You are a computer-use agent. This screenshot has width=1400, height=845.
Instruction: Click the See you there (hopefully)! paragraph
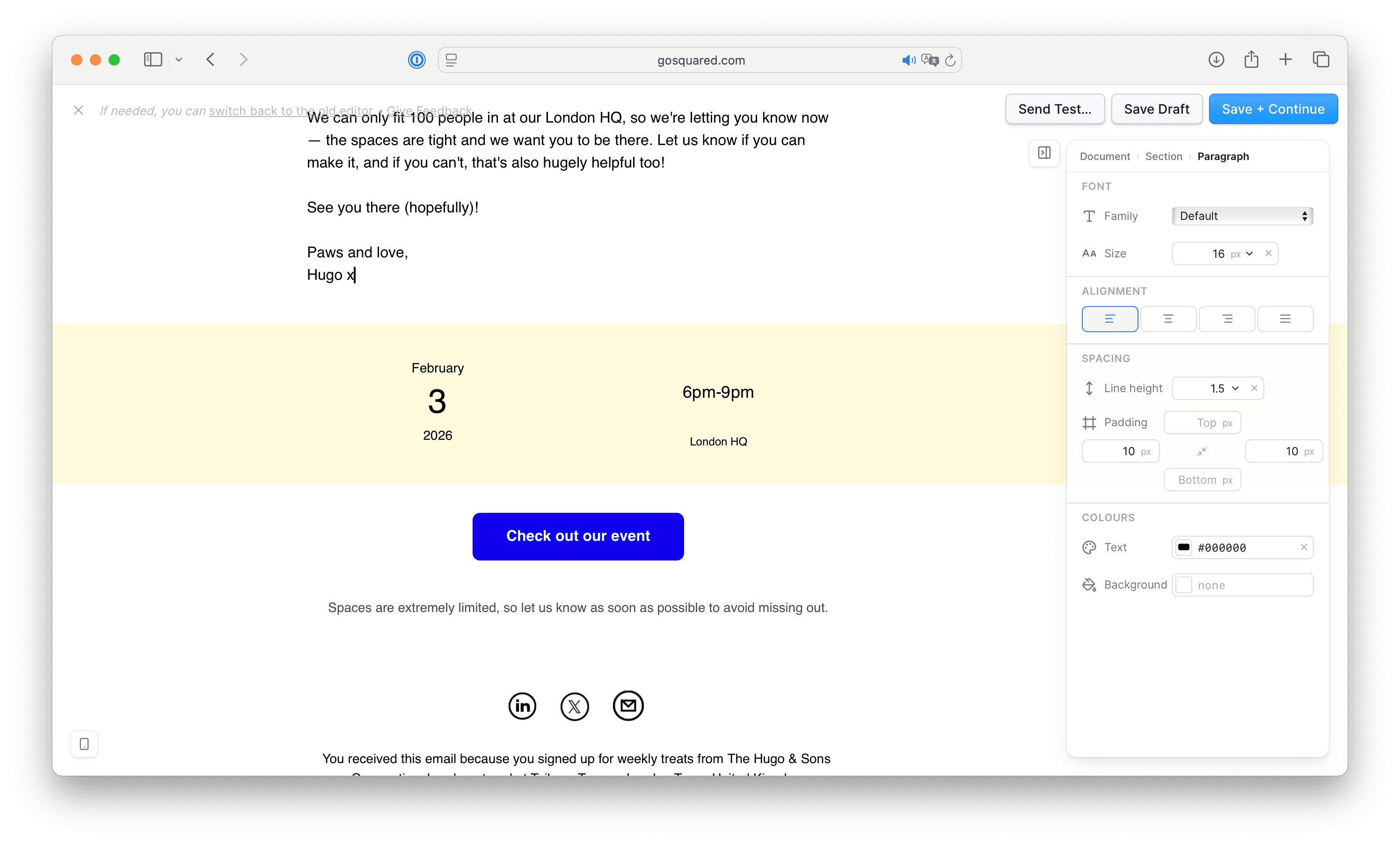[393, 207]
